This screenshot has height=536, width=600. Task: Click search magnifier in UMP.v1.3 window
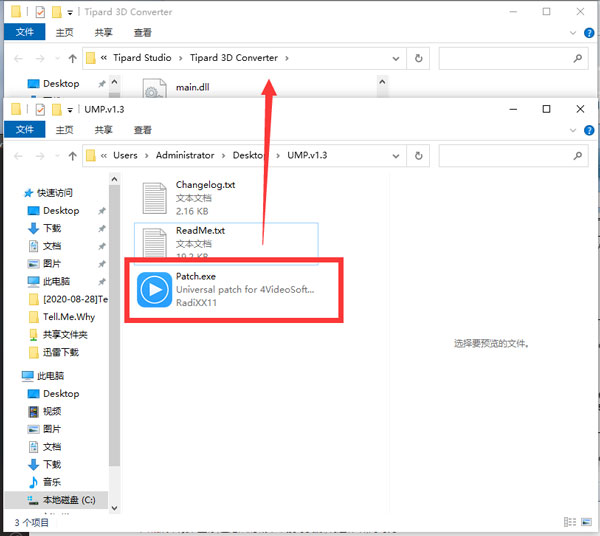[577, 155]
